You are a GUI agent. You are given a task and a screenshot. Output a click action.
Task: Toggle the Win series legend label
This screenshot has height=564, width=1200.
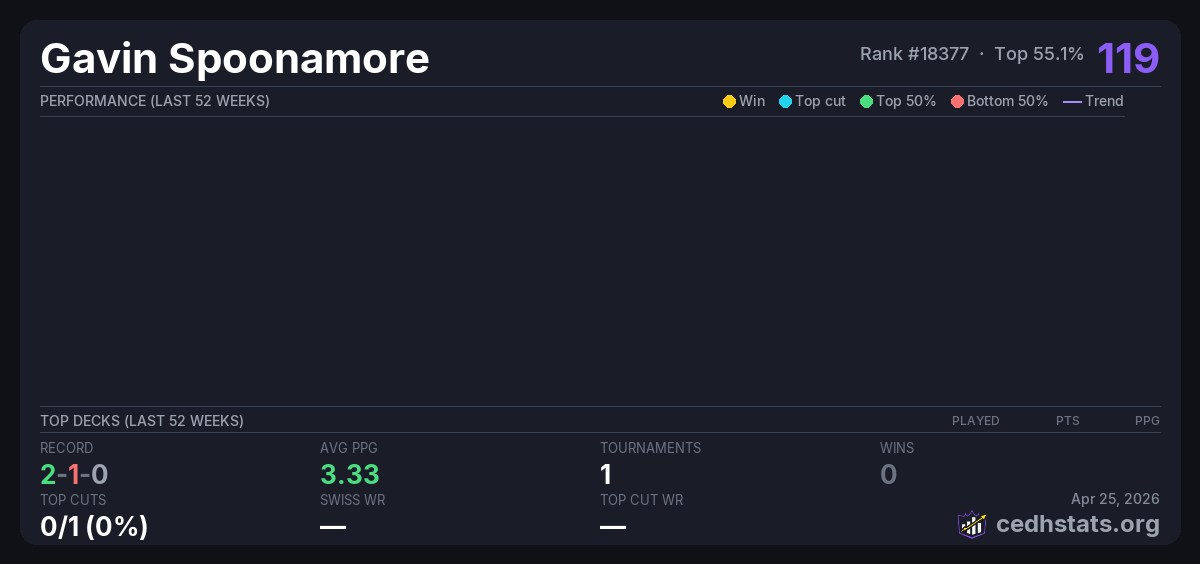coord(751,101)
